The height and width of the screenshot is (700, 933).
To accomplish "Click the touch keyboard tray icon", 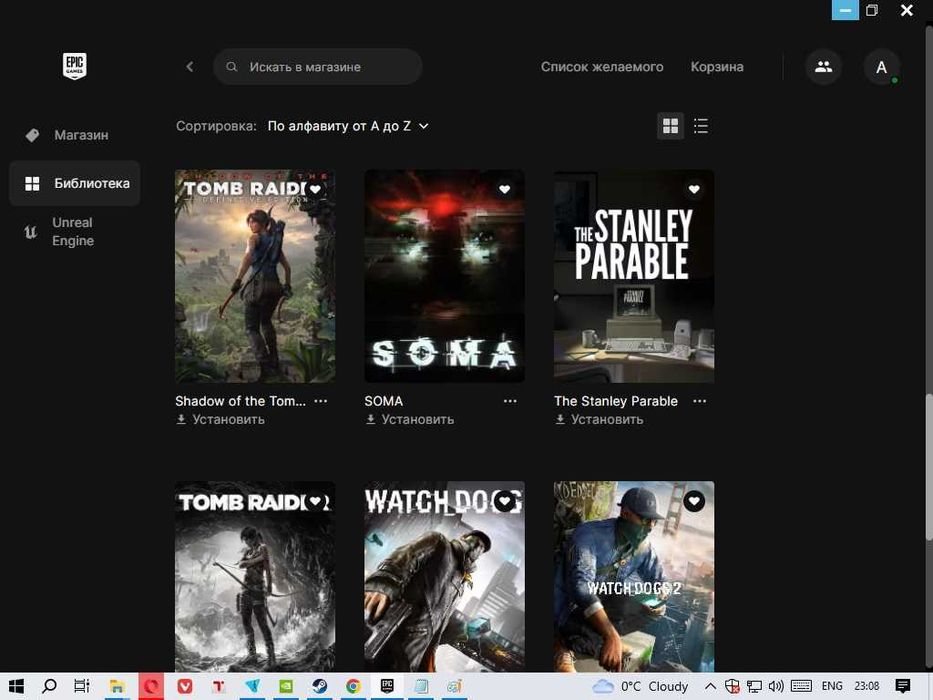I will pyautogui.click(x=801, y=686).
